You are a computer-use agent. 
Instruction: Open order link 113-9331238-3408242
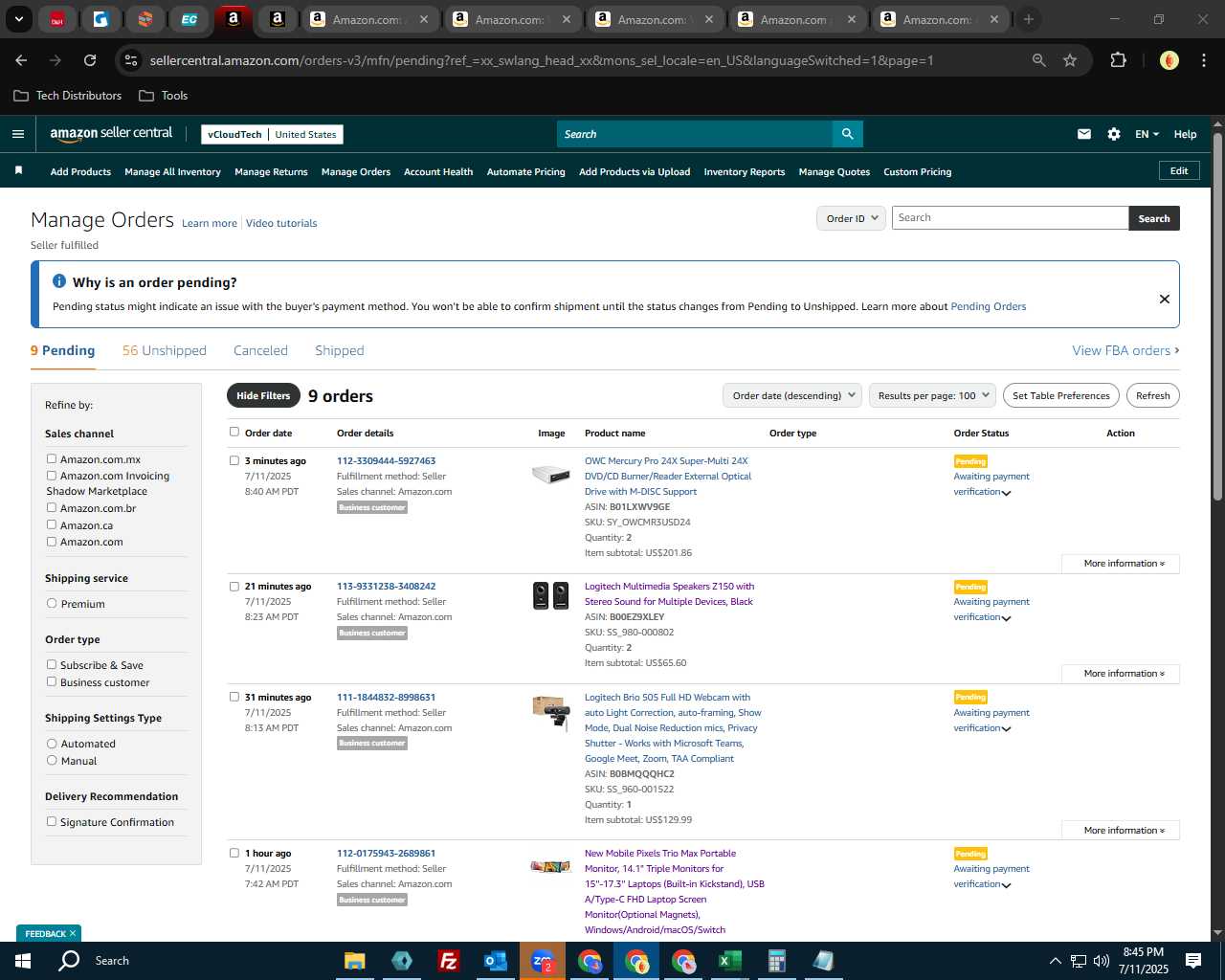386,586
